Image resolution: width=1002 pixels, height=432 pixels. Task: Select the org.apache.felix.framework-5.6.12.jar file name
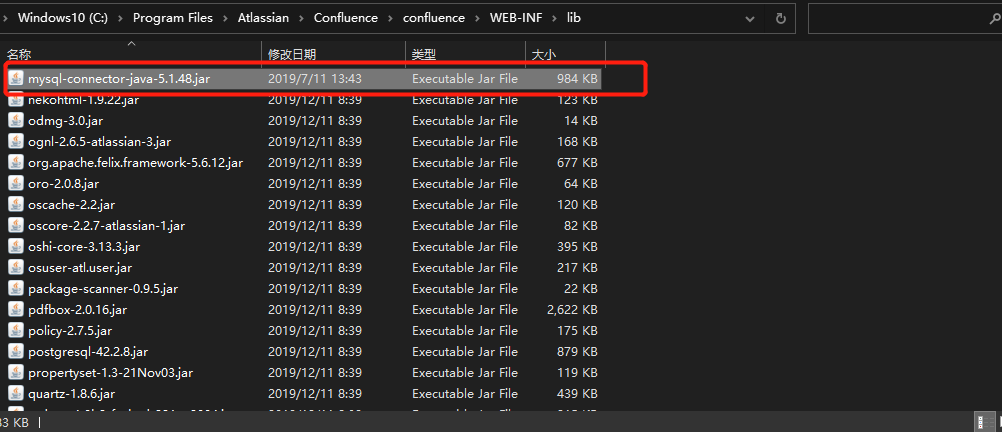click(136, 163)
